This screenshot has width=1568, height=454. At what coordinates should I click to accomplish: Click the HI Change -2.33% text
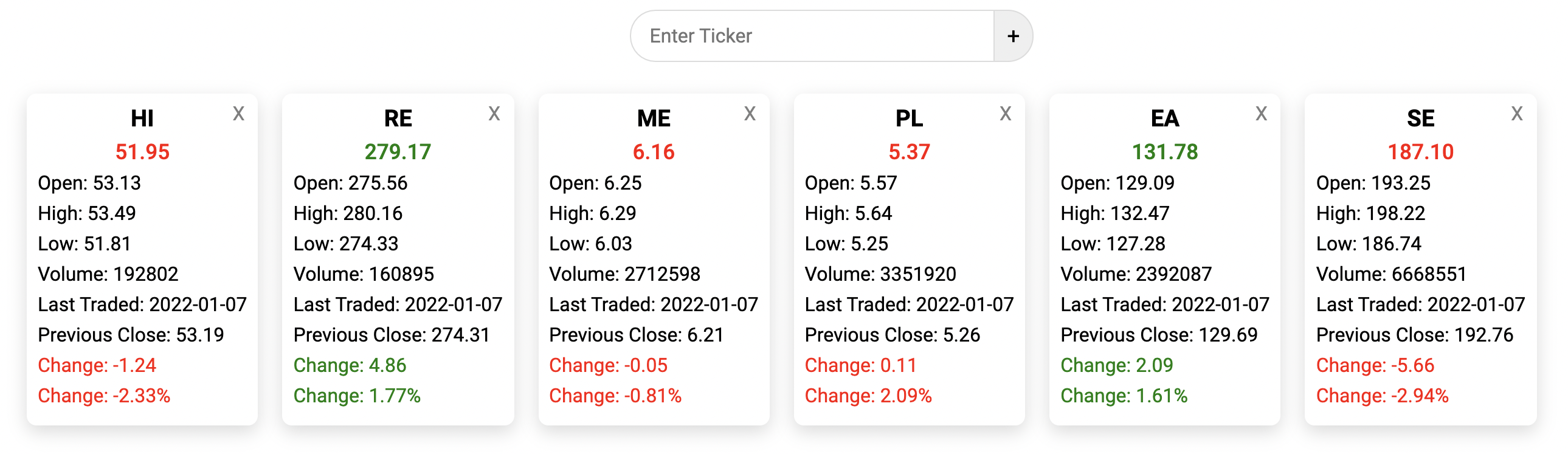(103, 395)
